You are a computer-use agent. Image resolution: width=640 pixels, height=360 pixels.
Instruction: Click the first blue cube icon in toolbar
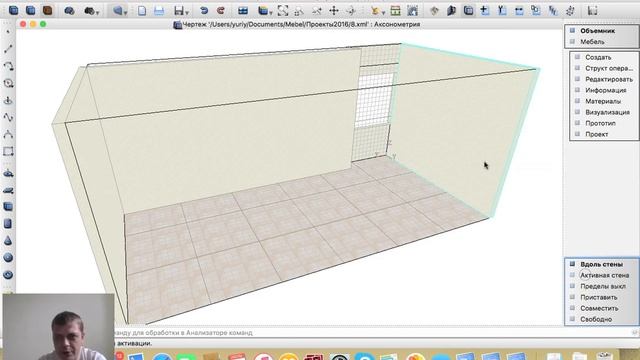click(13, 10)
